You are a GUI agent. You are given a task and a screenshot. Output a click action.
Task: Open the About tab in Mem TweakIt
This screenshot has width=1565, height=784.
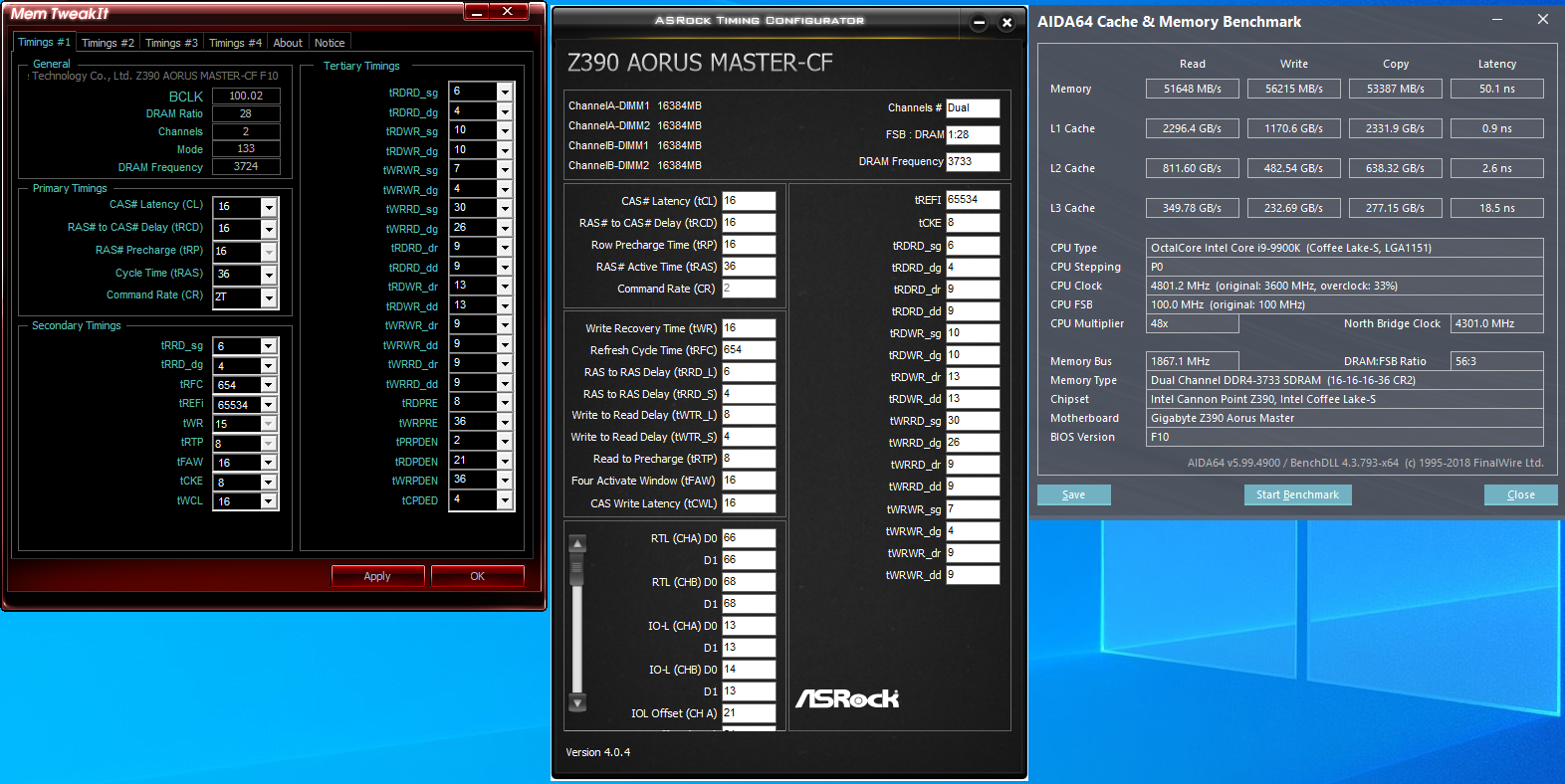(288, 43)
